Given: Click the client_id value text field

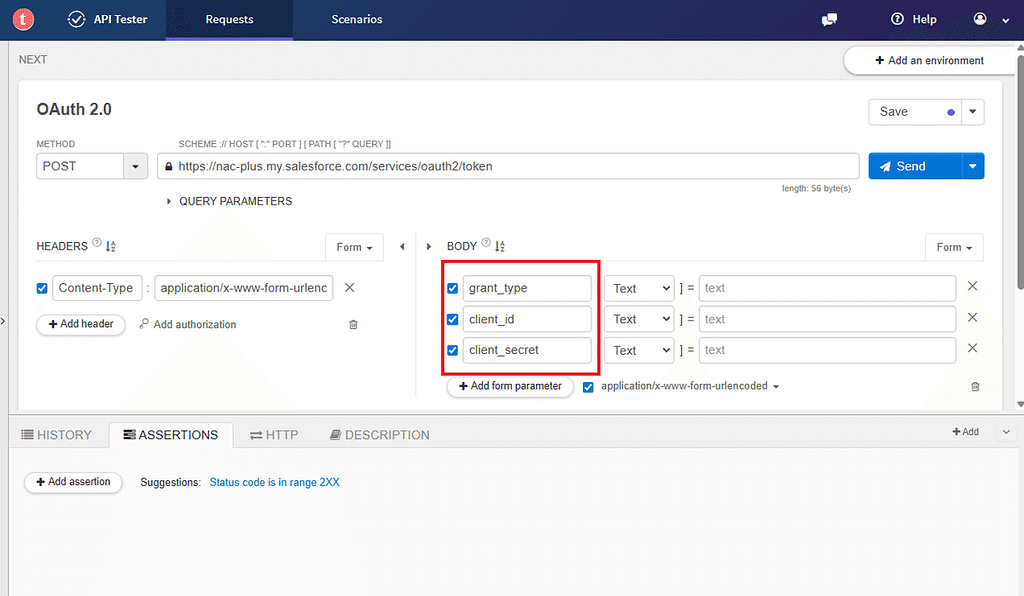Looking at the screenshot, I should (x=827, y=319).
